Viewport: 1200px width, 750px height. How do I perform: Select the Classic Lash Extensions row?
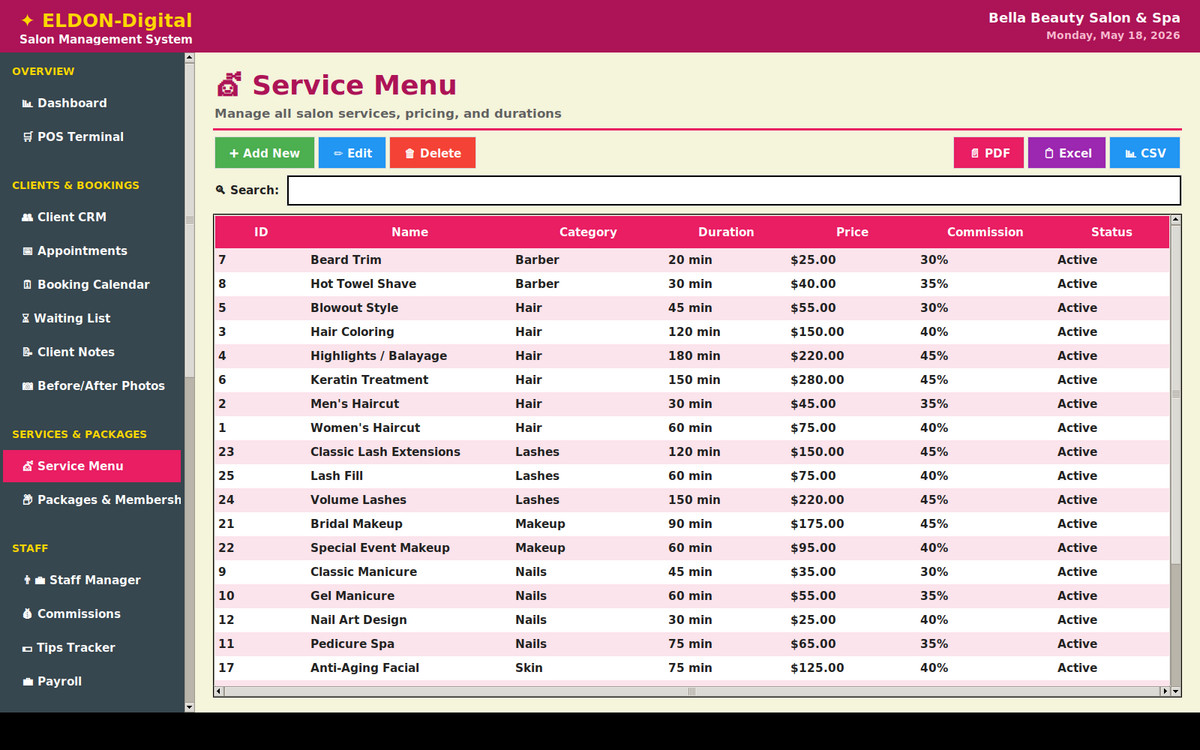coord(692,452)
